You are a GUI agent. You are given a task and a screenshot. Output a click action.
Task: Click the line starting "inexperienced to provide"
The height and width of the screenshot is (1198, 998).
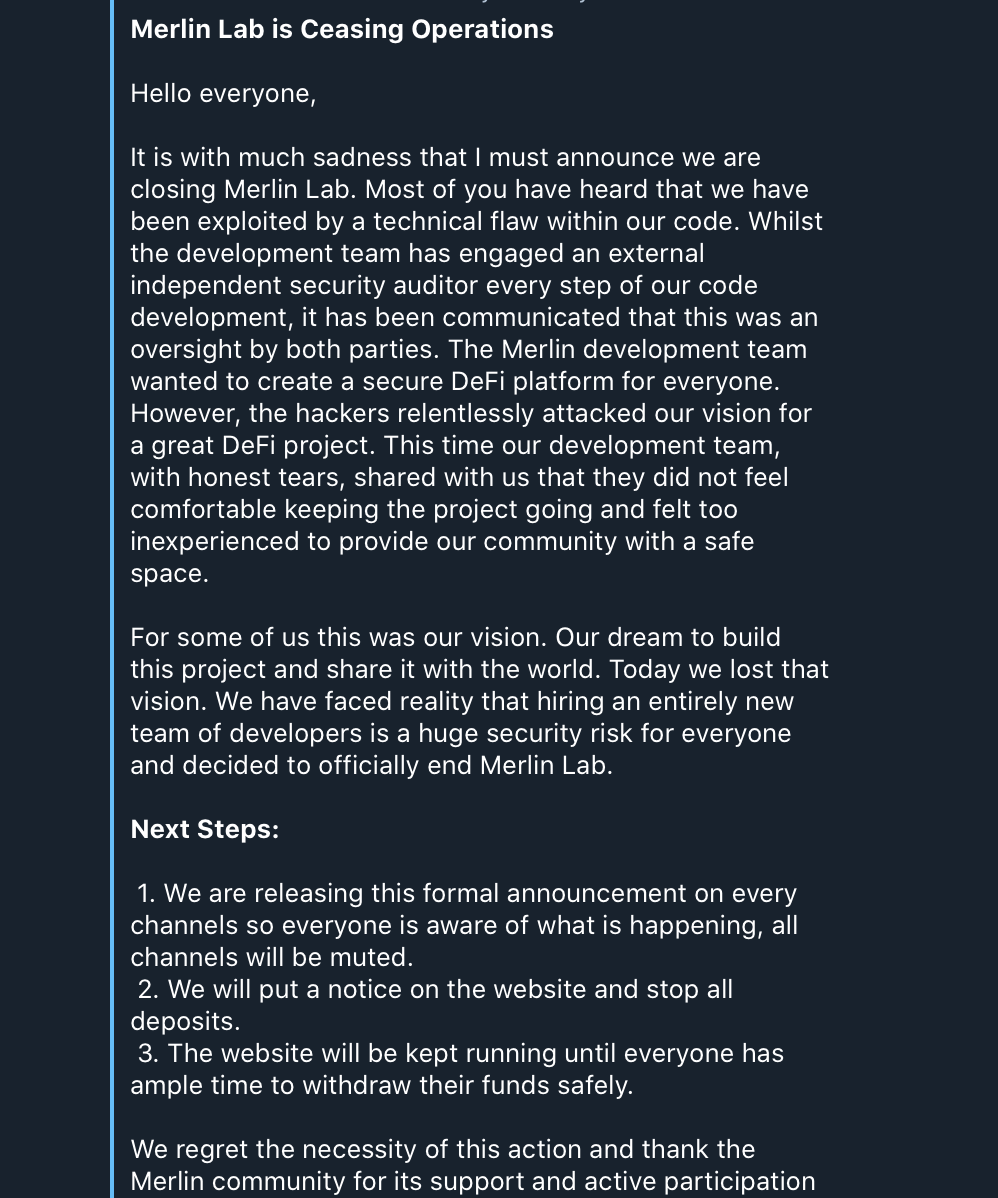pos(442,541)
